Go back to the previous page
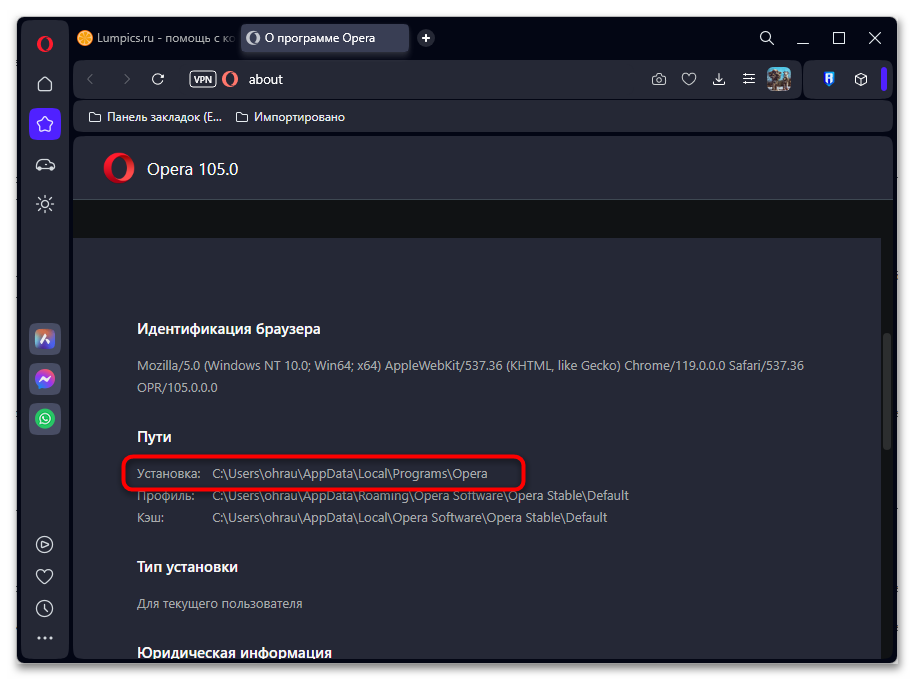The image size is (914, 680). point(90,79)
